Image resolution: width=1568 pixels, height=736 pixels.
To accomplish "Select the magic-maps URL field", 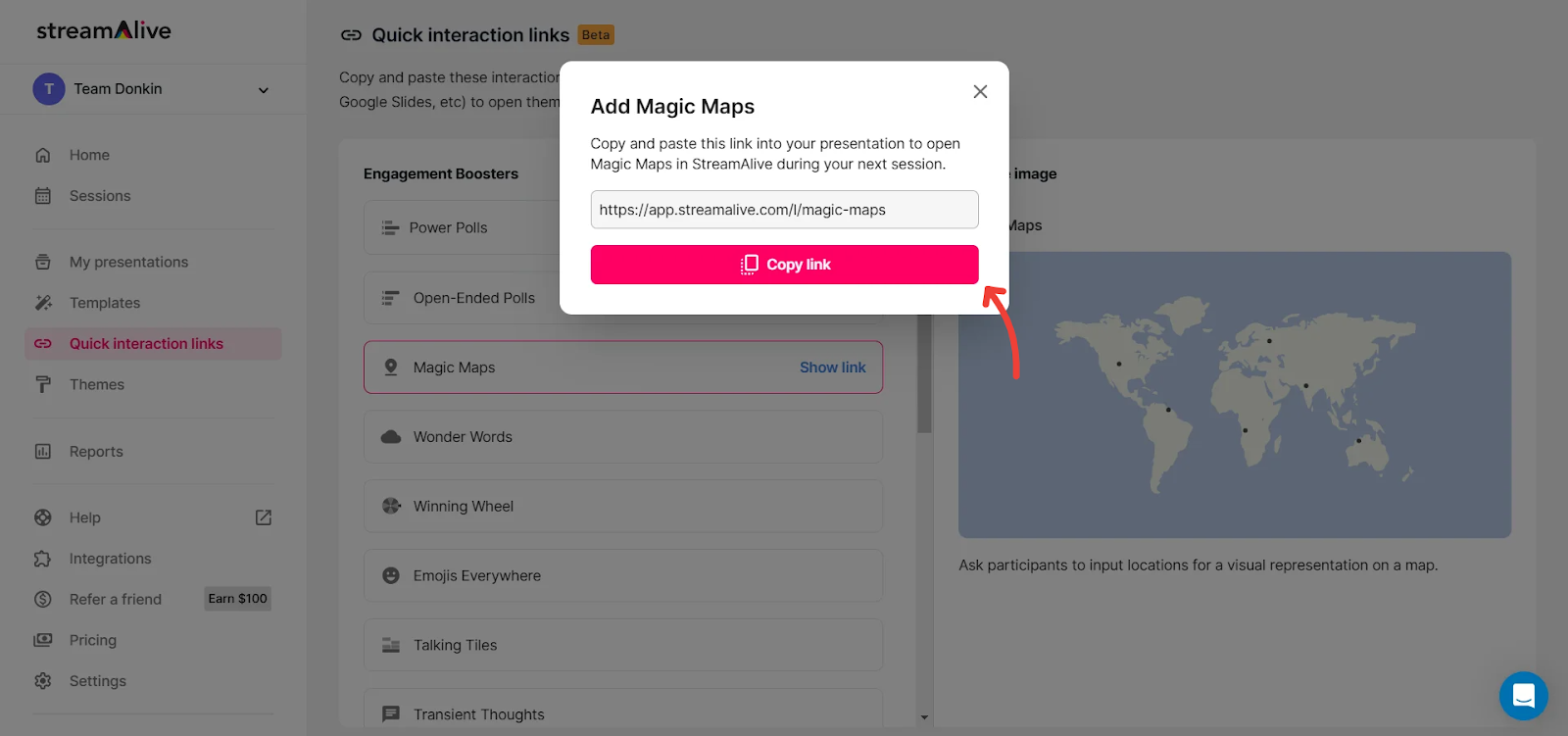I will (784, 210).
